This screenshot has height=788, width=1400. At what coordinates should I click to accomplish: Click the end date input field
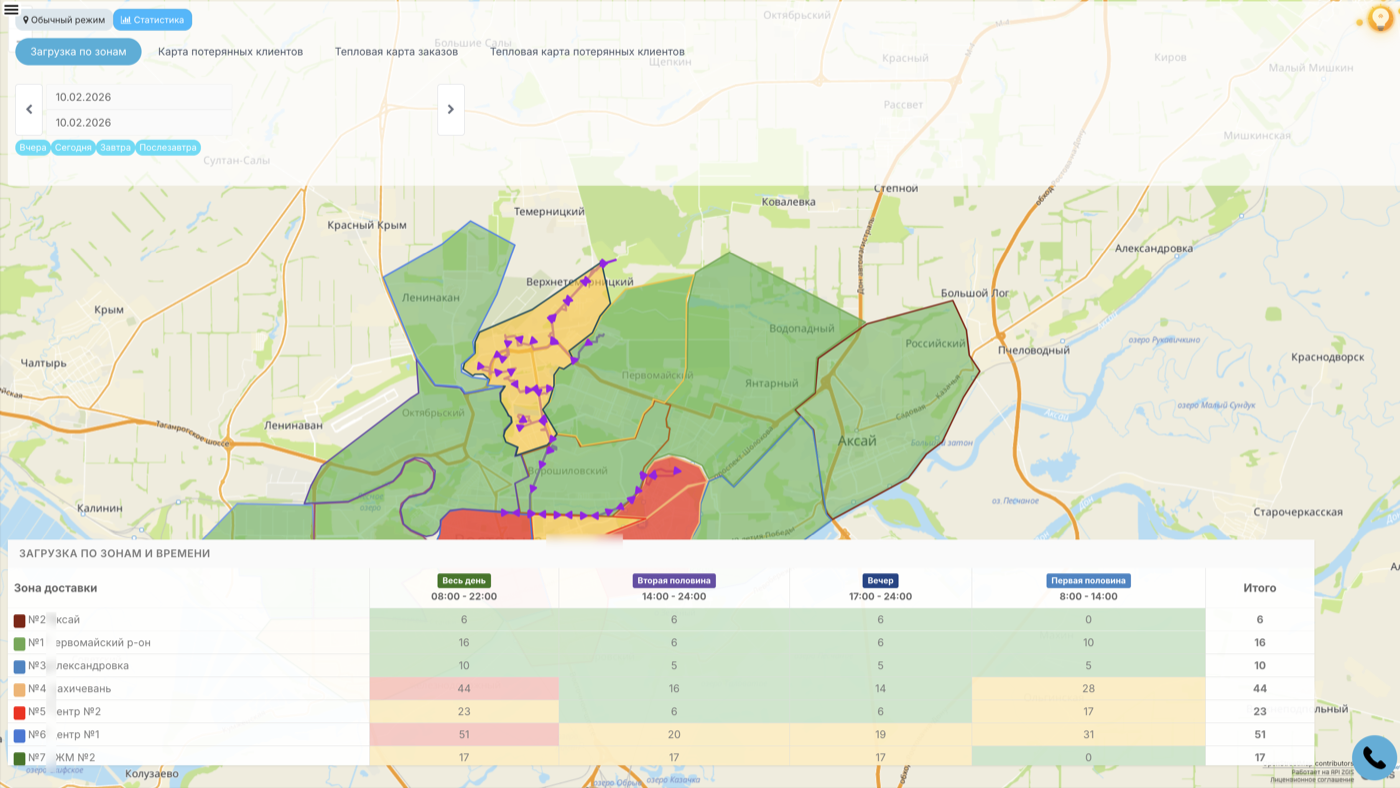[x=140, y=123]
